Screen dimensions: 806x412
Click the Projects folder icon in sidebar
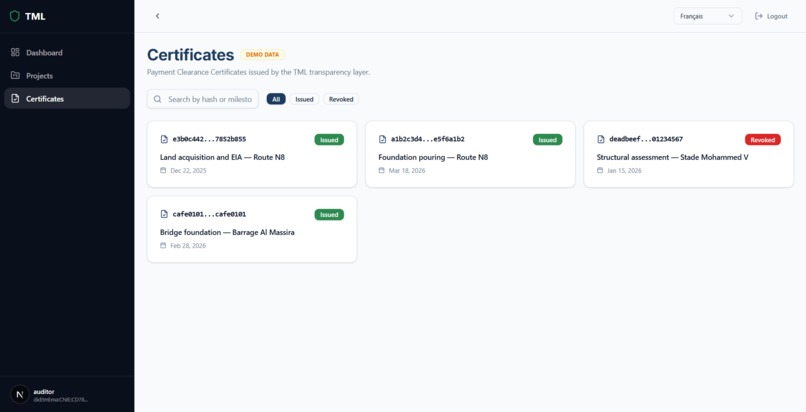click(x=15, y=76)
